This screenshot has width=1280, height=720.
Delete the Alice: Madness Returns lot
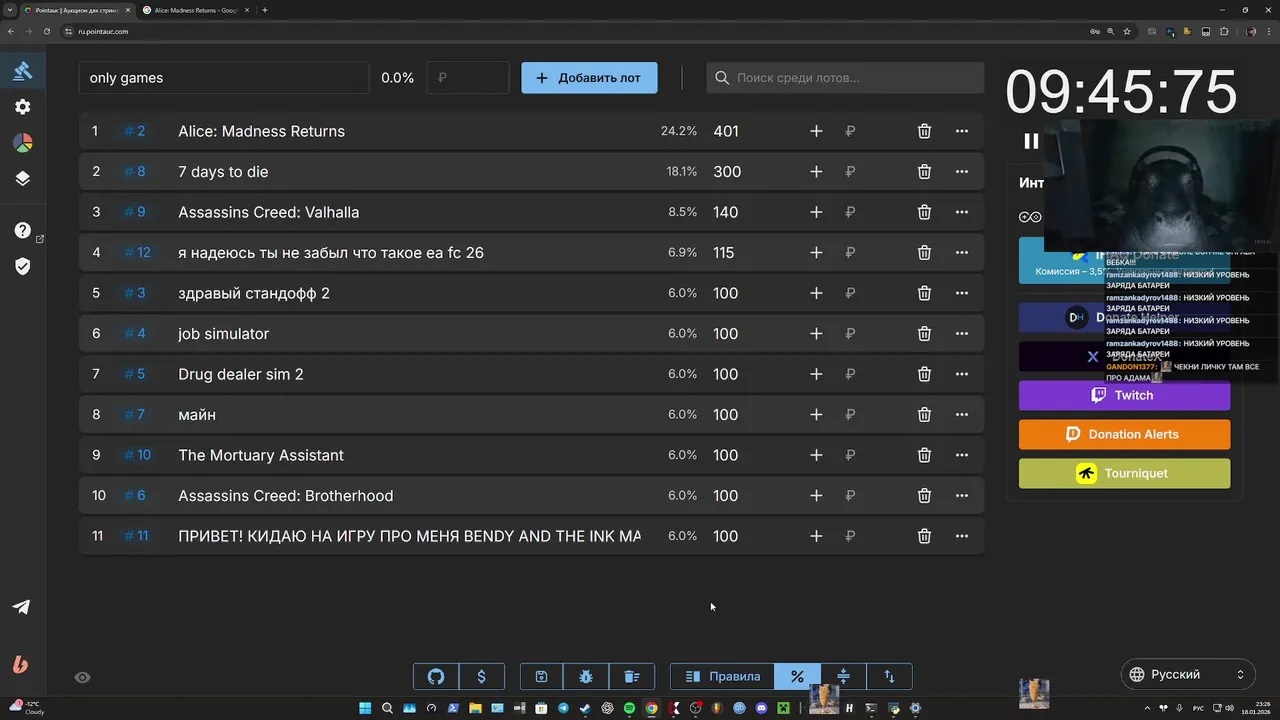(924, 131)
